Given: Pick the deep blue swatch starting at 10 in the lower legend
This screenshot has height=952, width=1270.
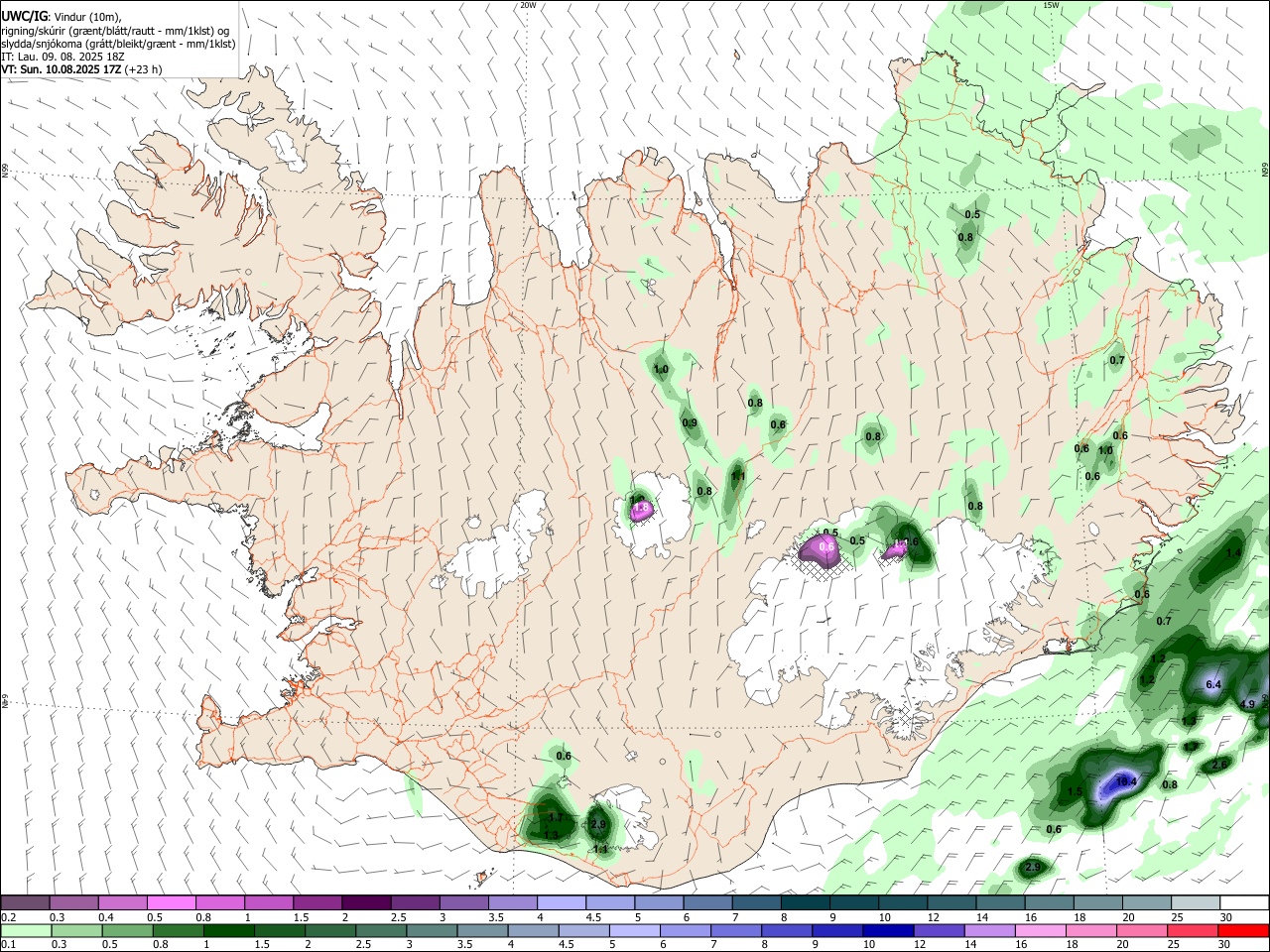Looking at the screenshot, I should point(889,930).
